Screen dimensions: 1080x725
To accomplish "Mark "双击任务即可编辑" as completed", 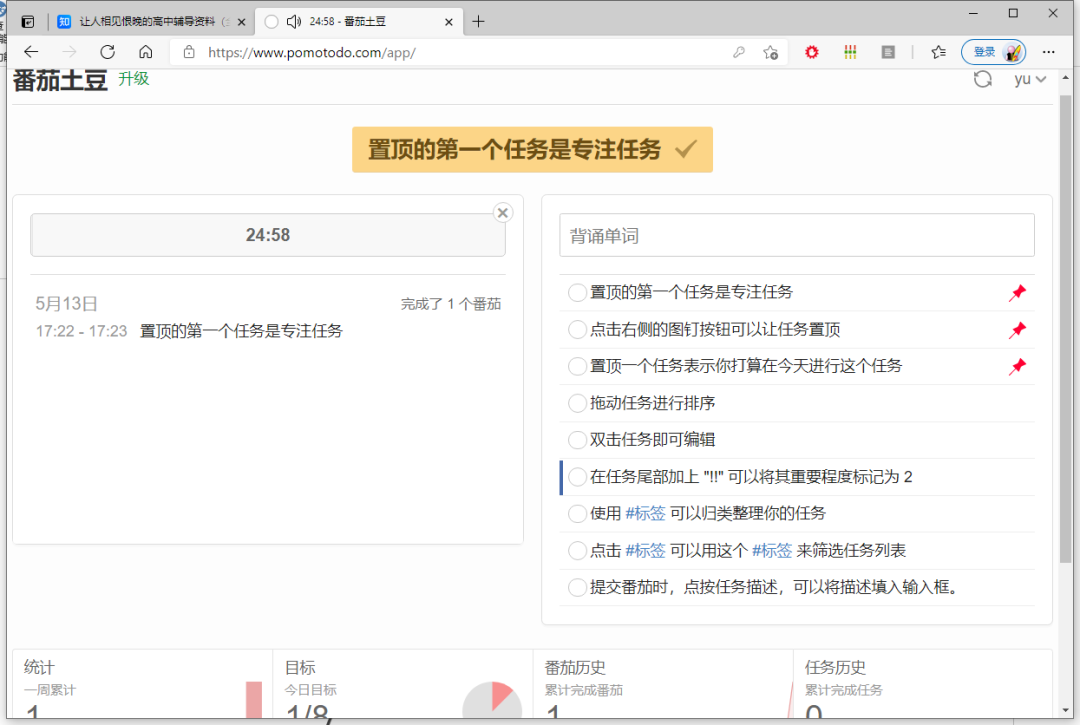I will click(577, 440).
